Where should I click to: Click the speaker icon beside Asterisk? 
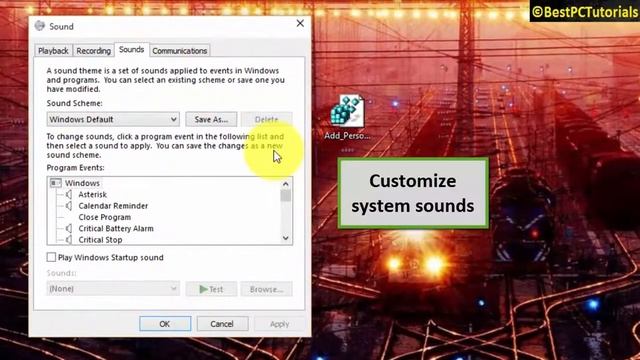click(x=69, y=194)
